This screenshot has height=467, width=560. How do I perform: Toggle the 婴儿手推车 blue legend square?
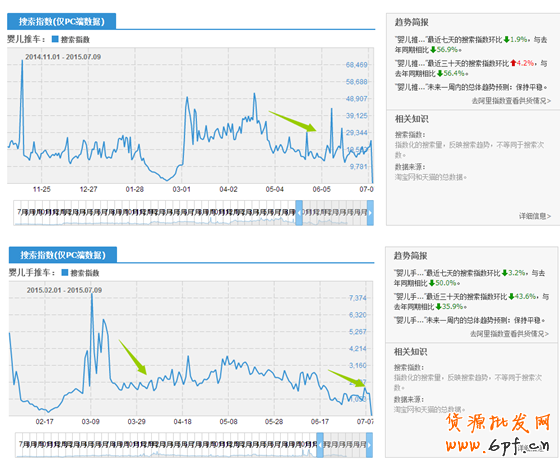coord(65,272)
